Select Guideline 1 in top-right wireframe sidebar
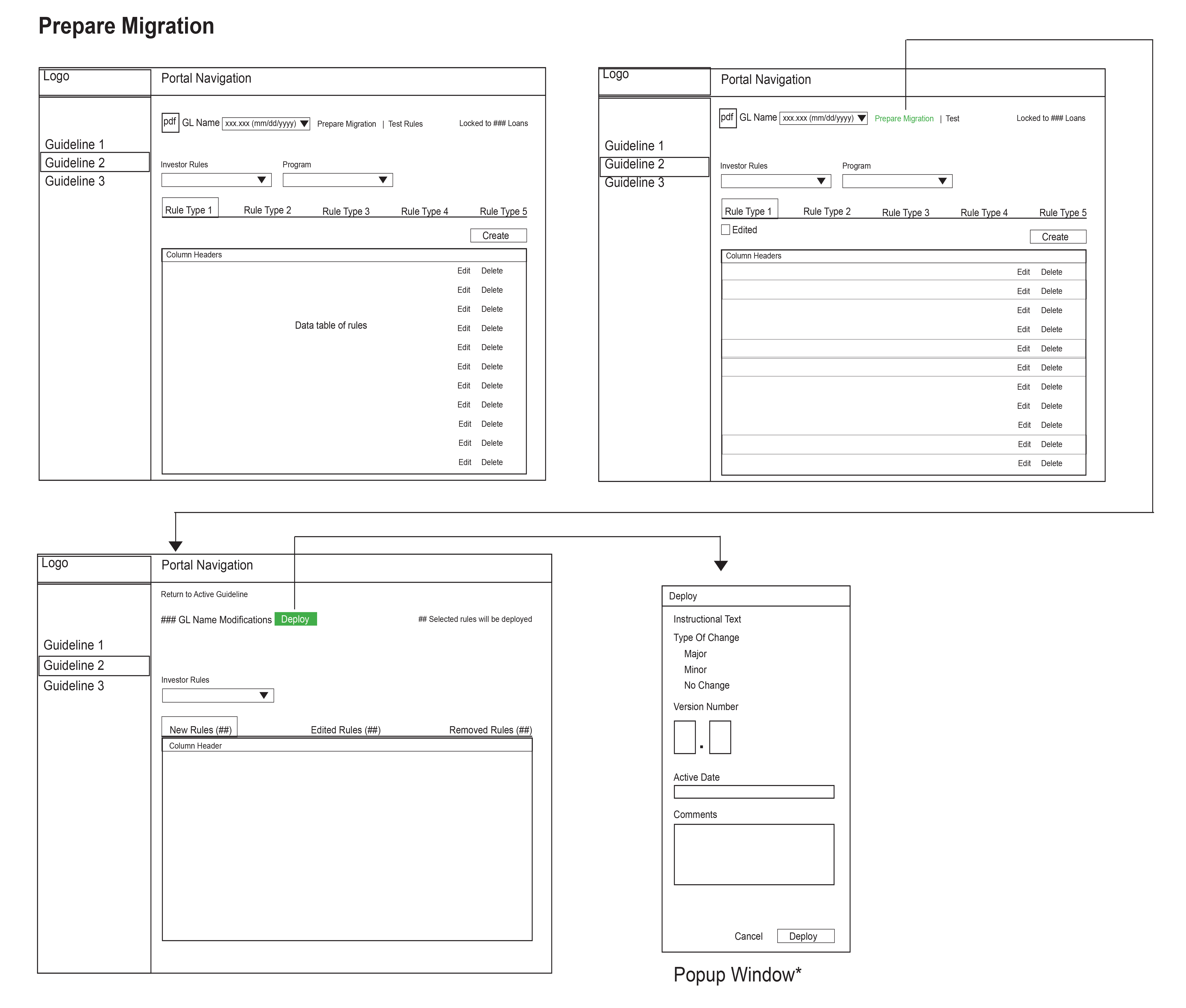 [x=634, y=146]
